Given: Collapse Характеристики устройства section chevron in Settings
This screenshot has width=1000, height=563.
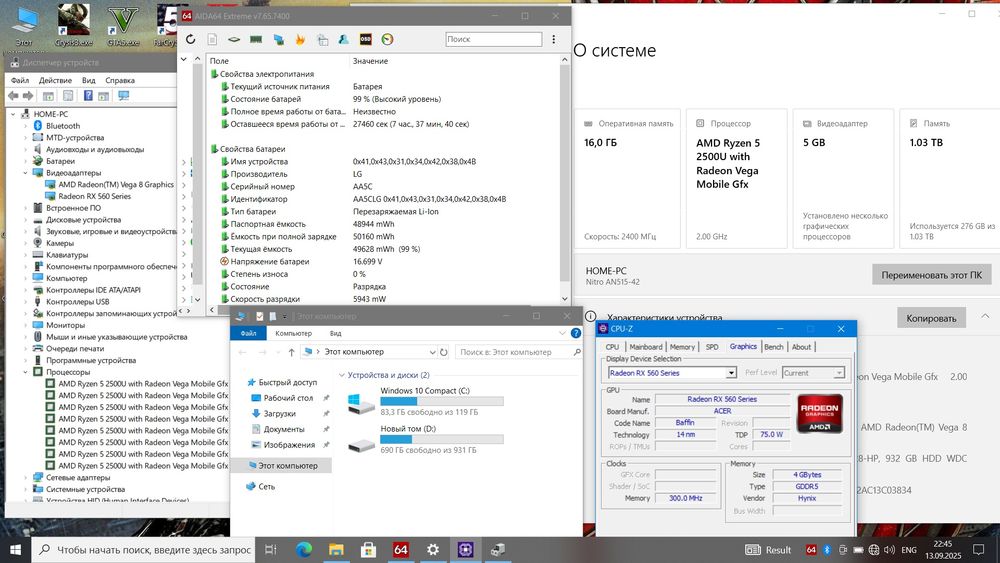Looking at the screenshot, I should tap(985, 316).
